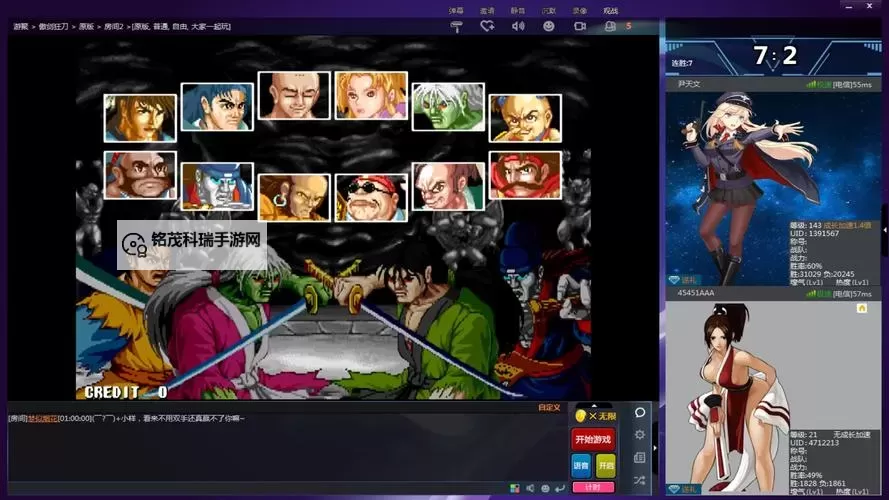Toggle the blue 语音 voice button
889x500 pixels.
581,465
